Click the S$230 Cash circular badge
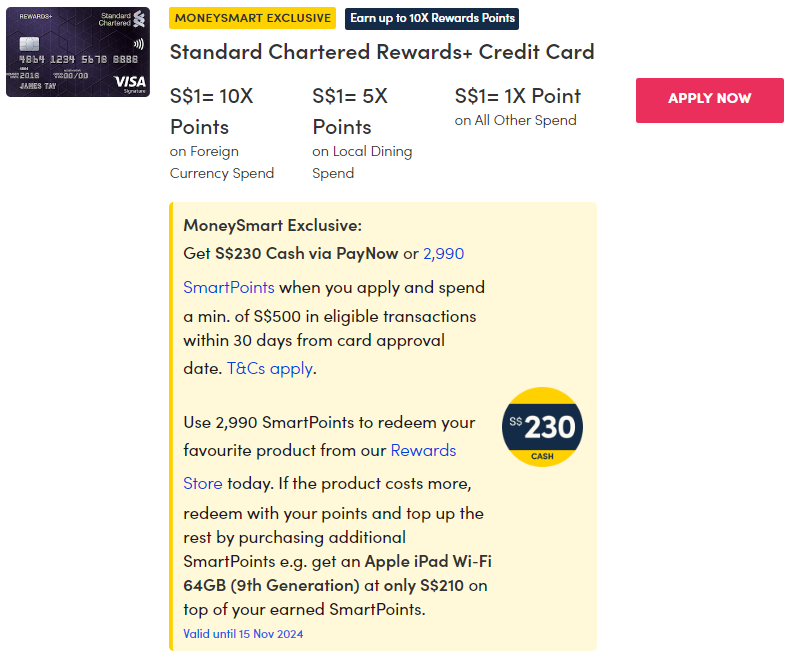The height and width of the screenshot is (663, 789). (x=541, y=427)
